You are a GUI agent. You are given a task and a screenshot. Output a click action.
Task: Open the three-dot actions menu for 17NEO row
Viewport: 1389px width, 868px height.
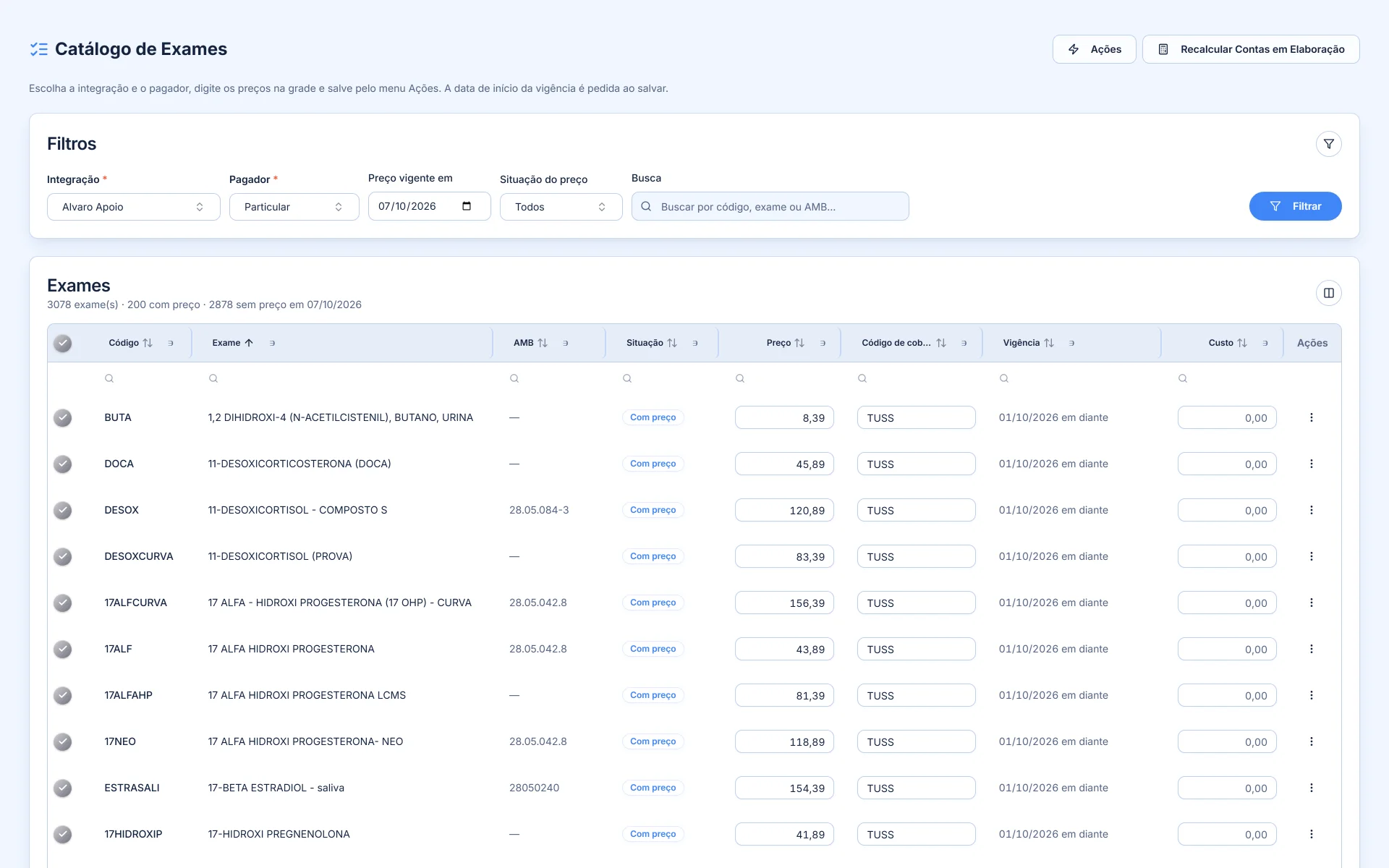[1311, 741]
